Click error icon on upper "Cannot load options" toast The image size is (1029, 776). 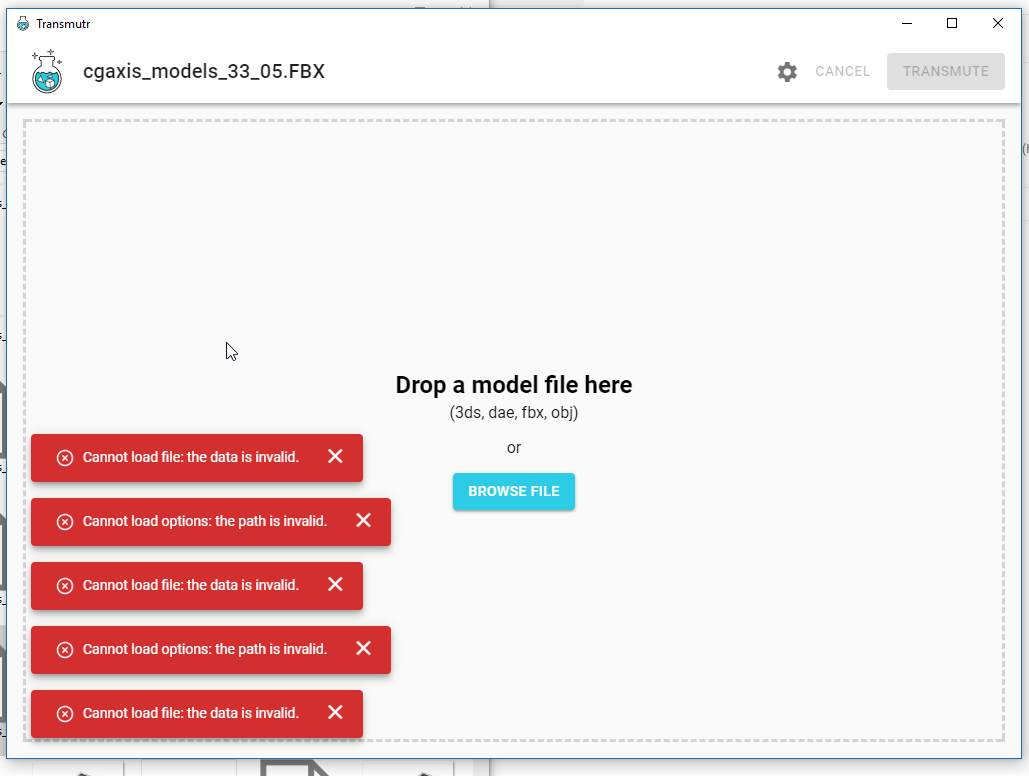[x=65, y=522]
